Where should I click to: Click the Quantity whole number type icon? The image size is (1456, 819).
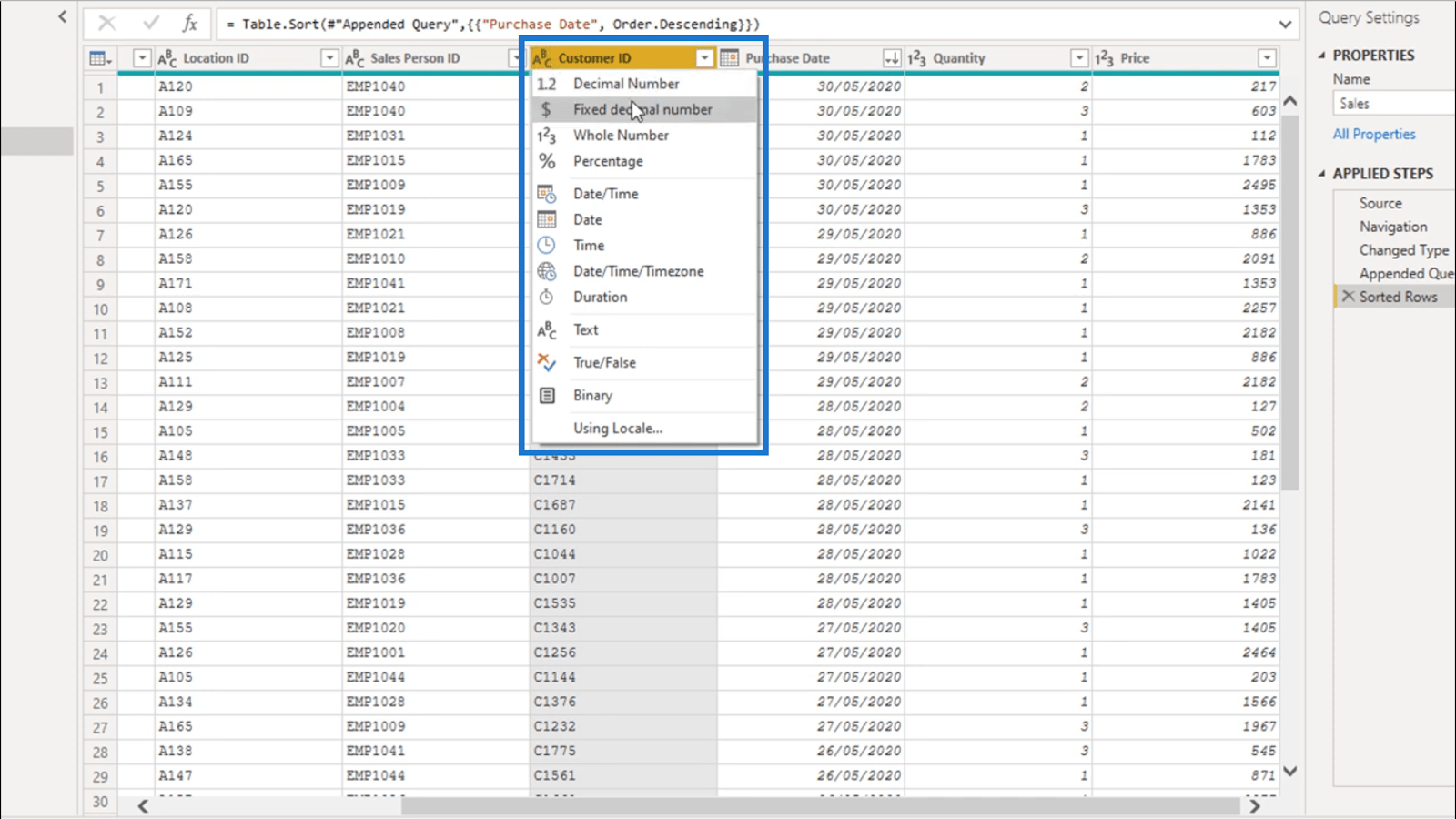pyautogui.click(x=916, y=58)
